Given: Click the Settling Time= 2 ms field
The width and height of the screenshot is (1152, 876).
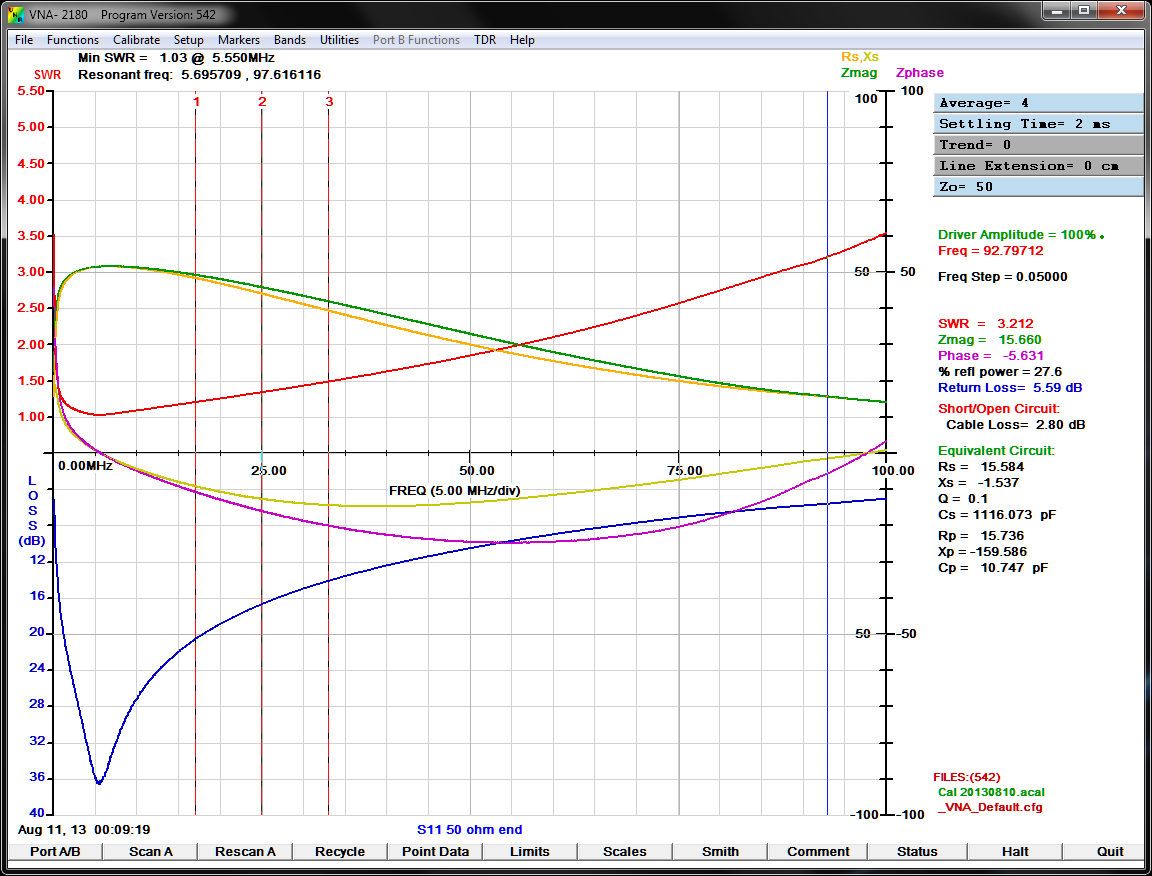Looking at the screenshot, I should point(1038,124).
